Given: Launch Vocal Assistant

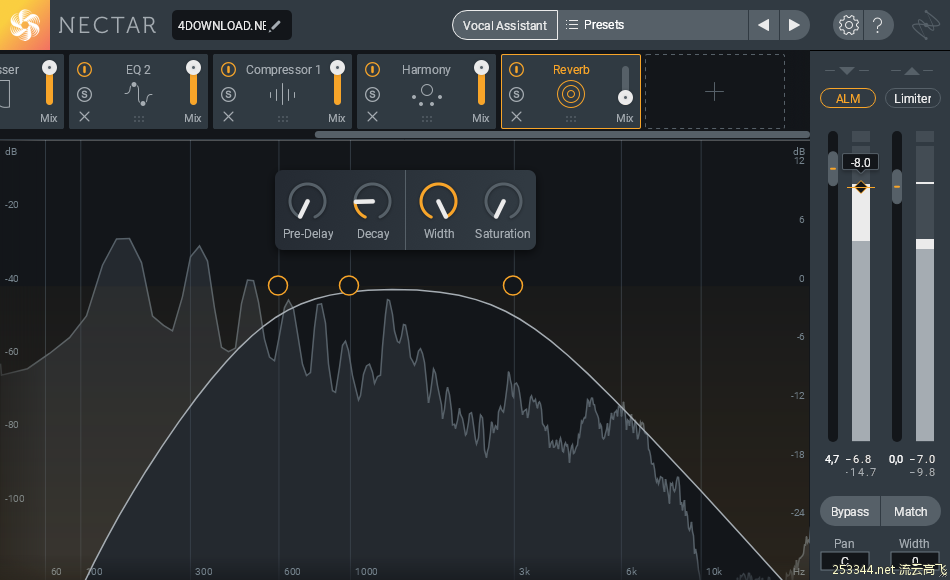Looking at the screenshot, I should [505, 25].
